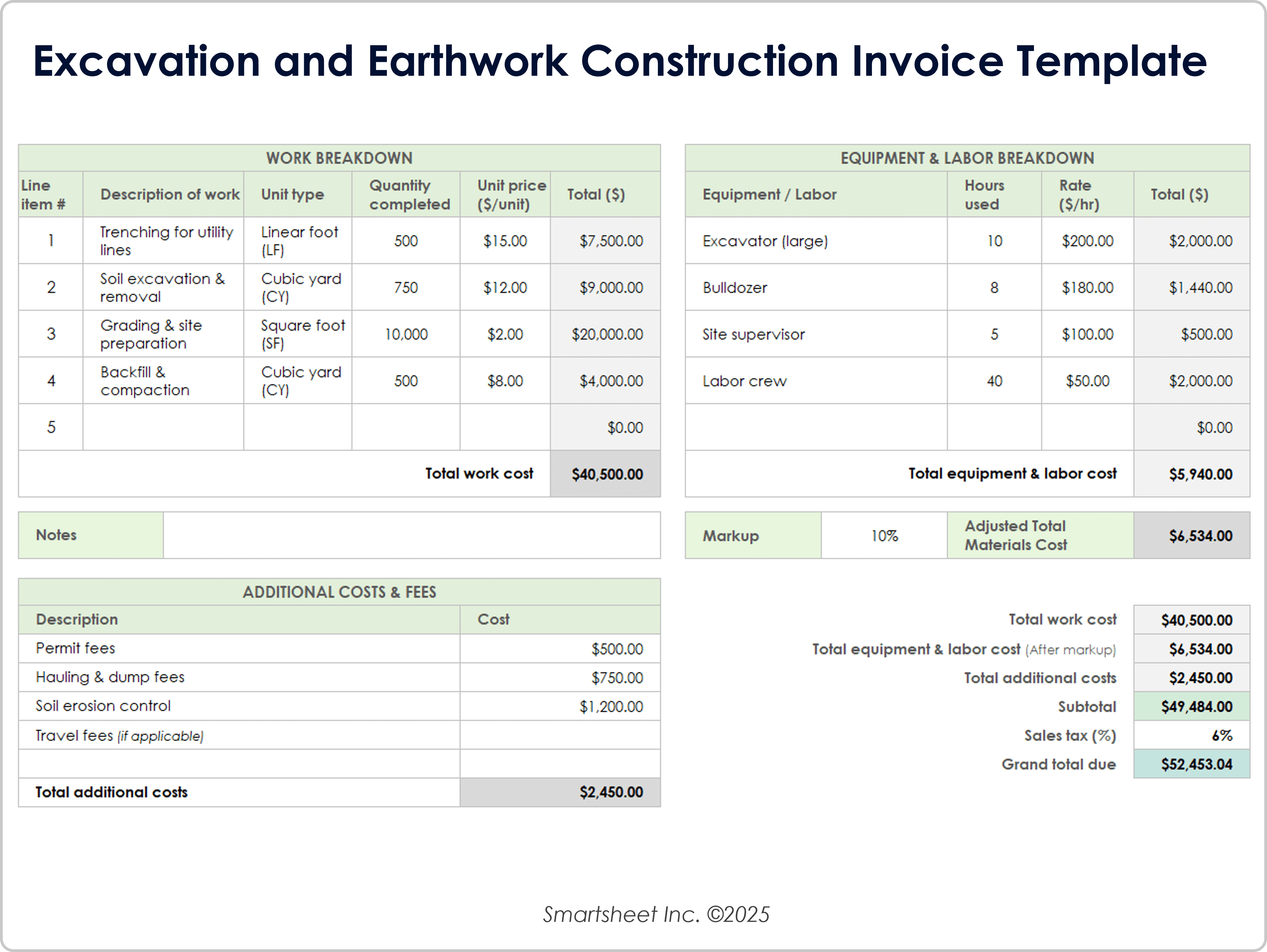Image resolution: width=1267 pixels, height=952 pixels.
Task: Click the 'Hauling & dump fees' description
Action: pos(239,677)
